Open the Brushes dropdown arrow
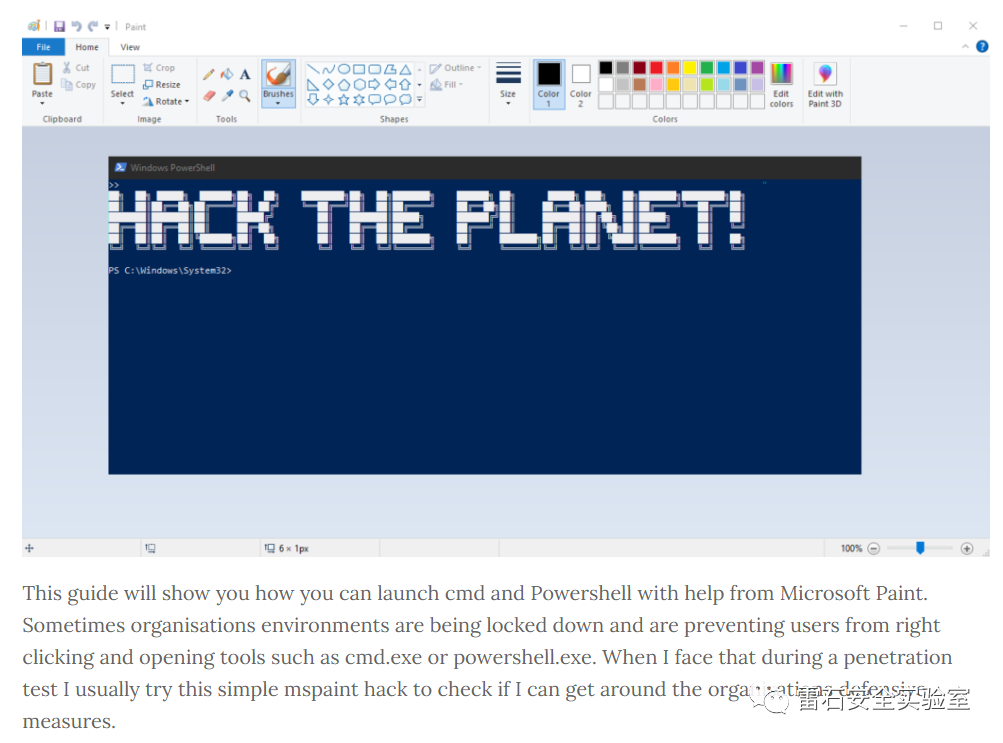 pyautogui.click(x=278, y=104)
